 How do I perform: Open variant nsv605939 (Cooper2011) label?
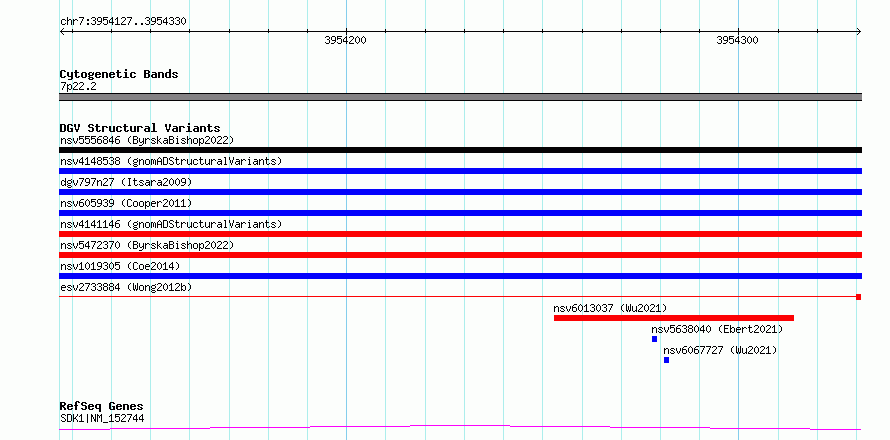[126, 203]
